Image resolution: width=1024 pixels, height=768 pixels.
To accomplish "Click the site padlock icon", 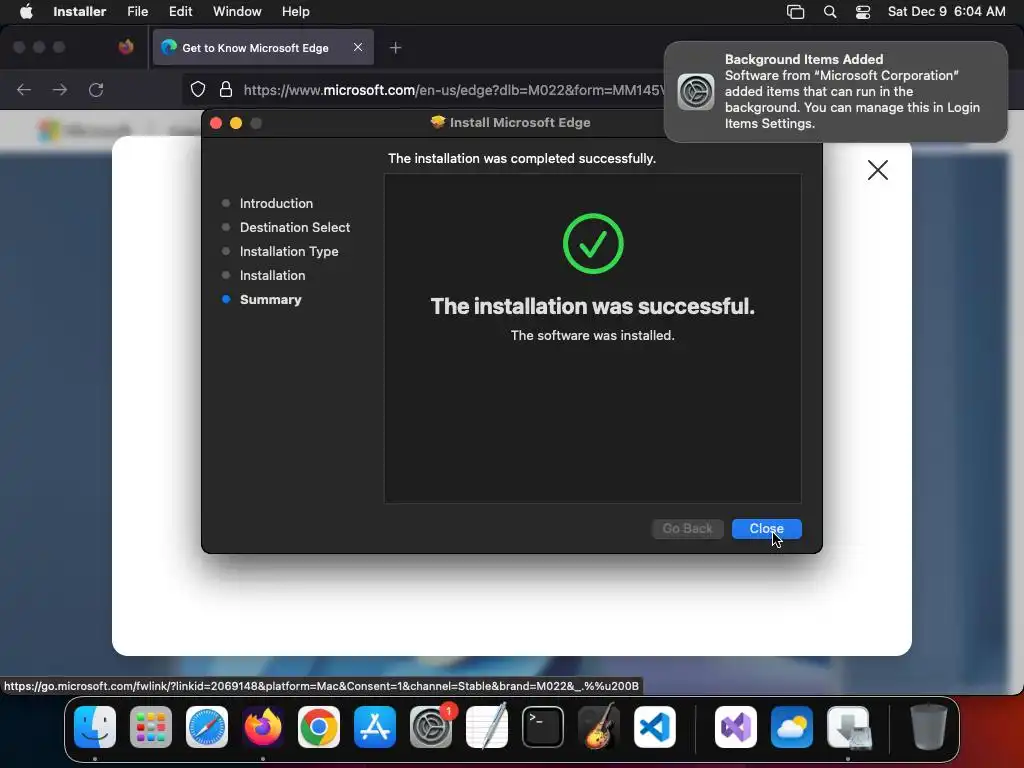I will [x=226, y=89].
